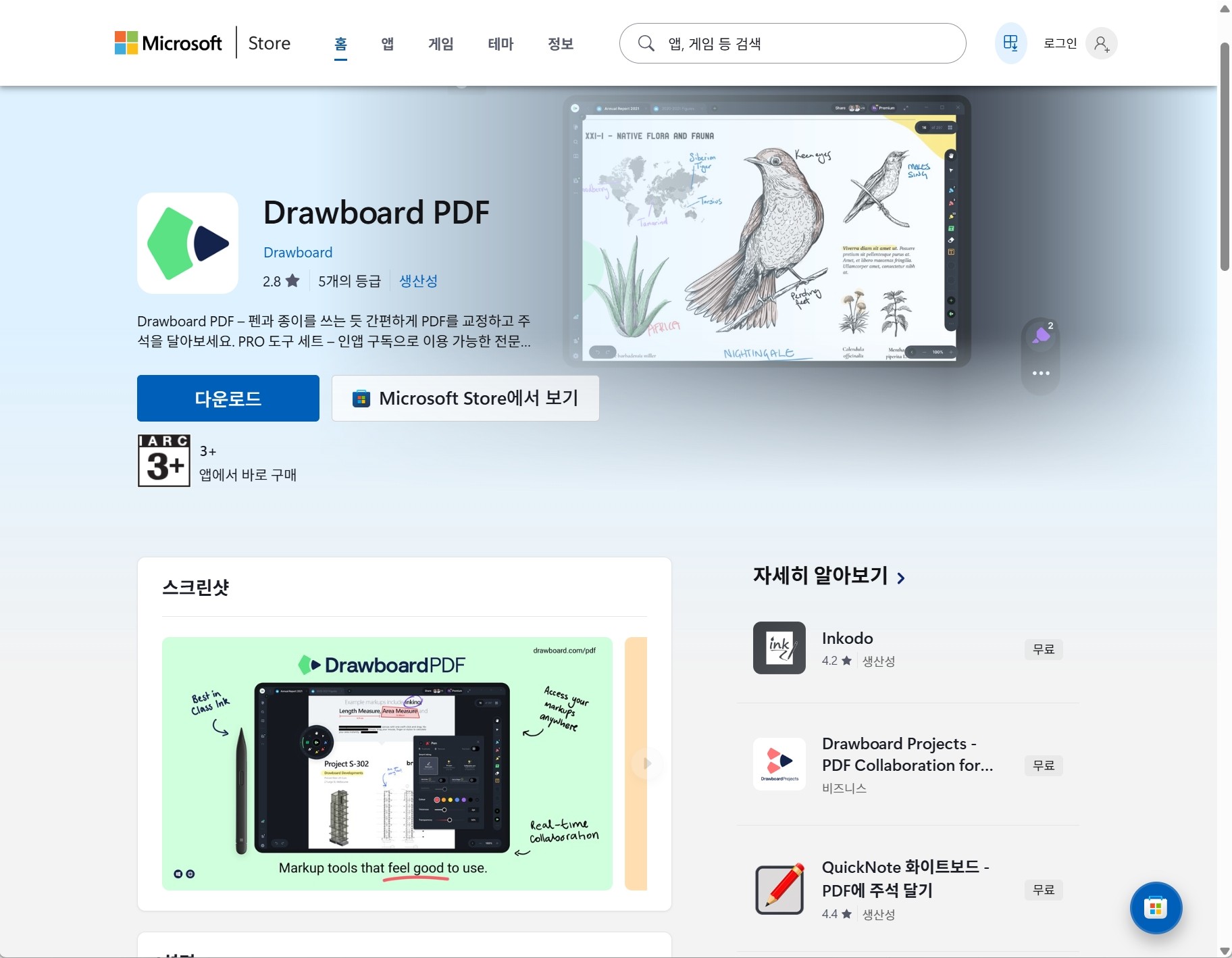Open the three-dot more options button

[x=1041, y=373]
